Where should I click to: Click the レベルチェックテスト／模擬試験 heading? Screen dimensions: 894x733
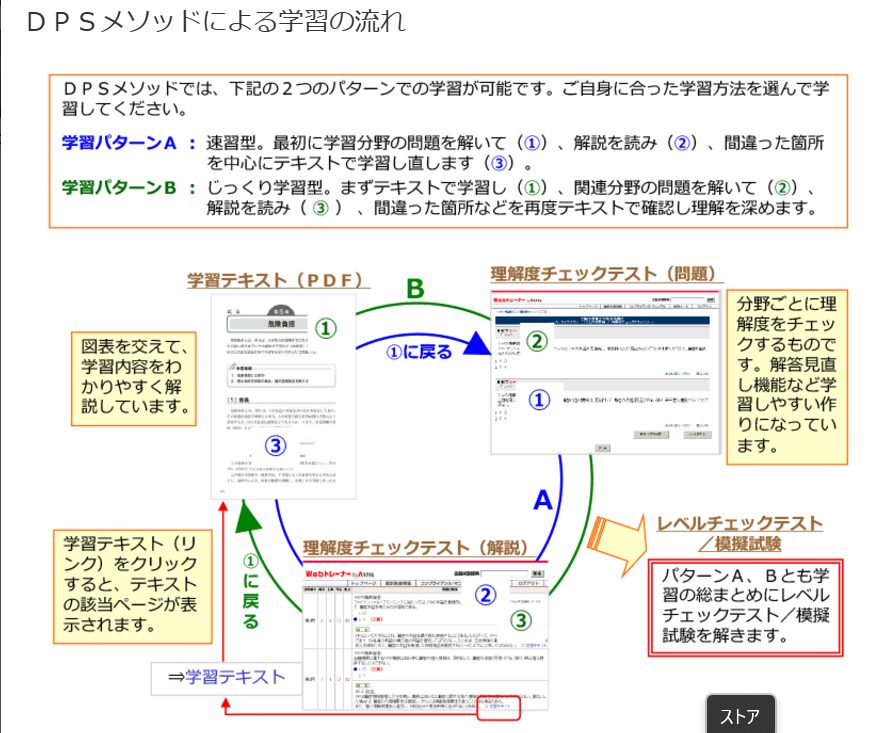click(739, 532)
